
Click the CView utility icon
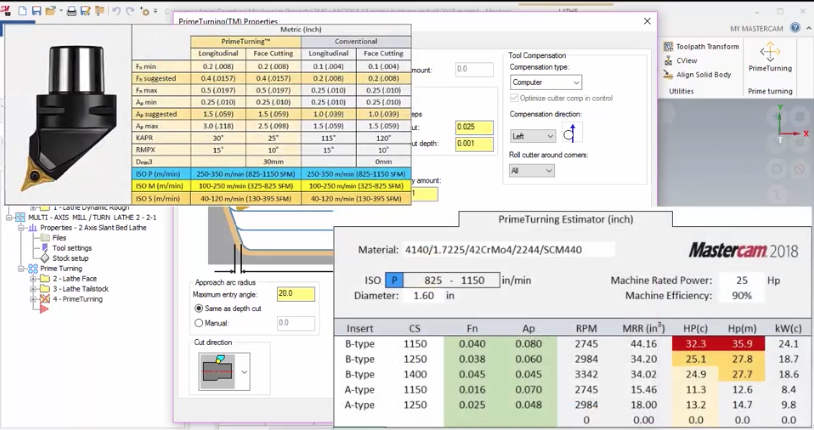[669, 61]
